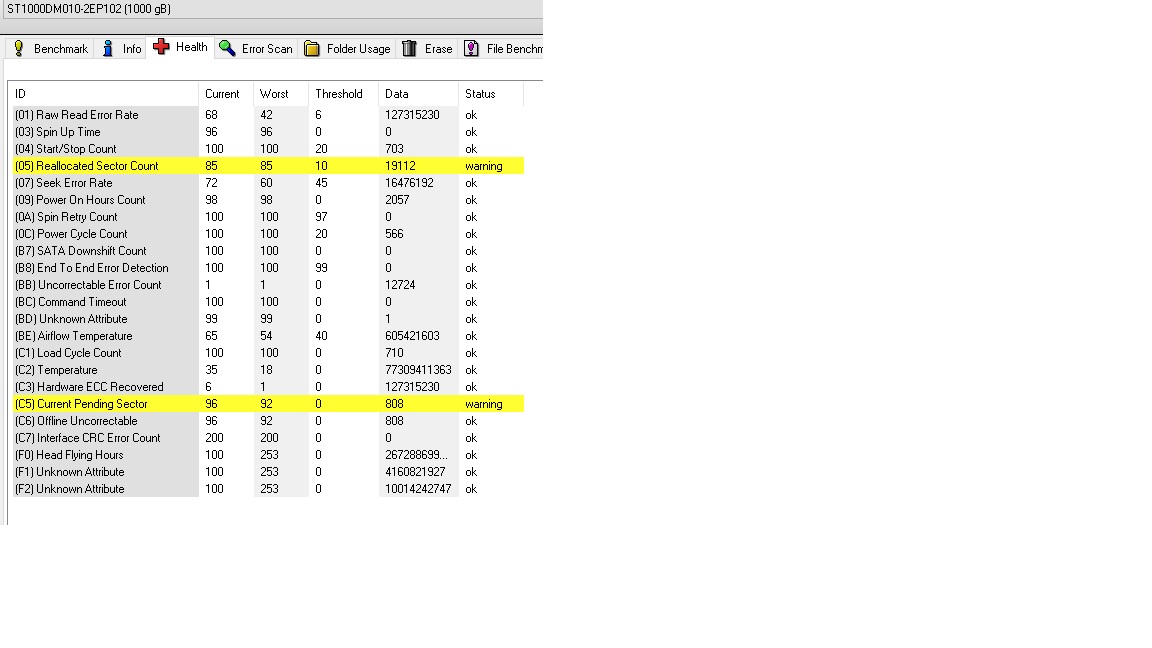Select the drive model ST1000DM010-2EP102 field
Screen dimensions: 1152x648
271,9
